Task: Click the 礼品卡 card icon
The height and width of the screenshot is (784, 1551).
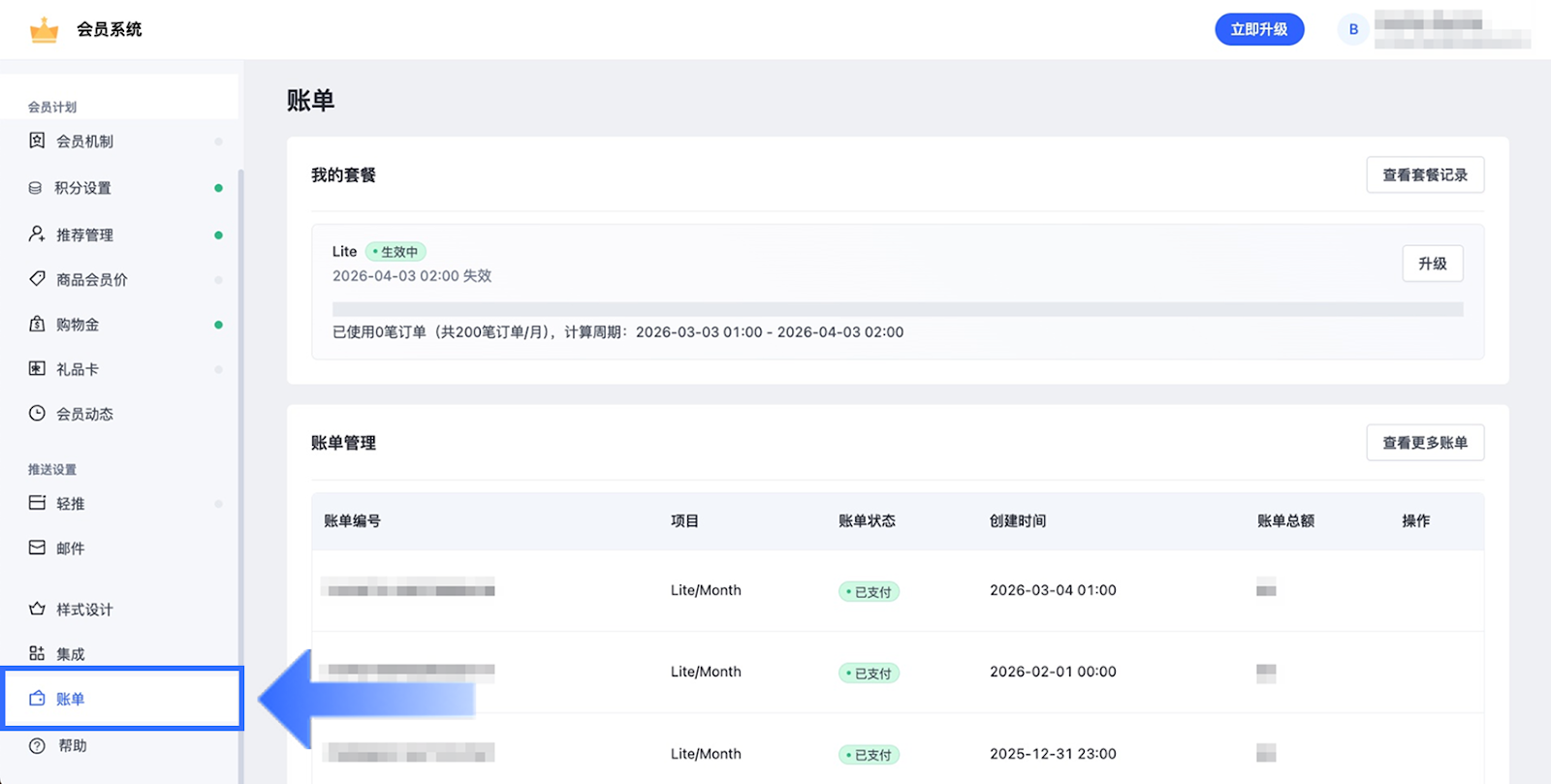Action: (x=37, y=368)
